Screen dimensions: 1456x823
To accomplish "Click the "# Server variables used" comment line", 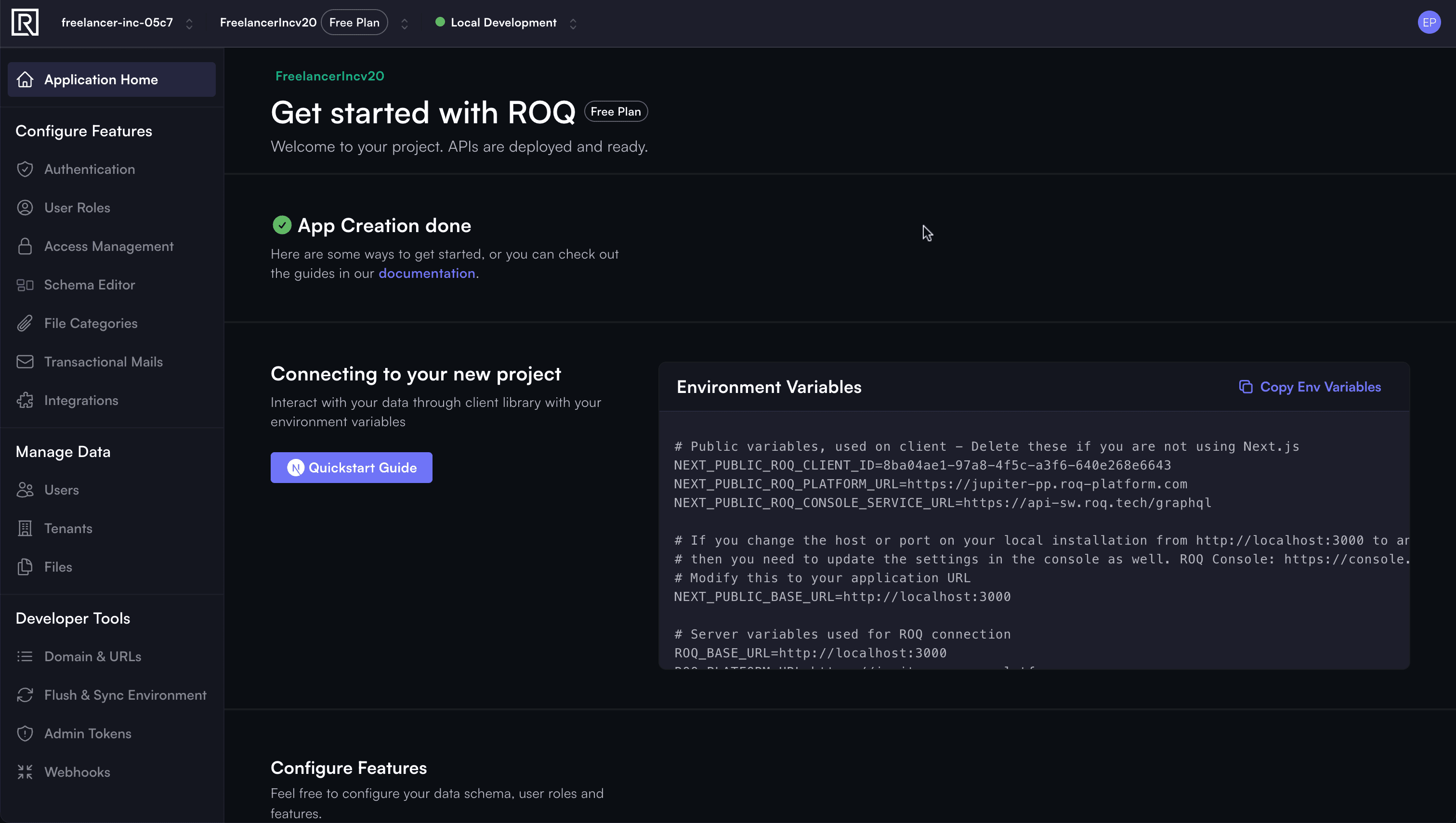I will [842, 634].
